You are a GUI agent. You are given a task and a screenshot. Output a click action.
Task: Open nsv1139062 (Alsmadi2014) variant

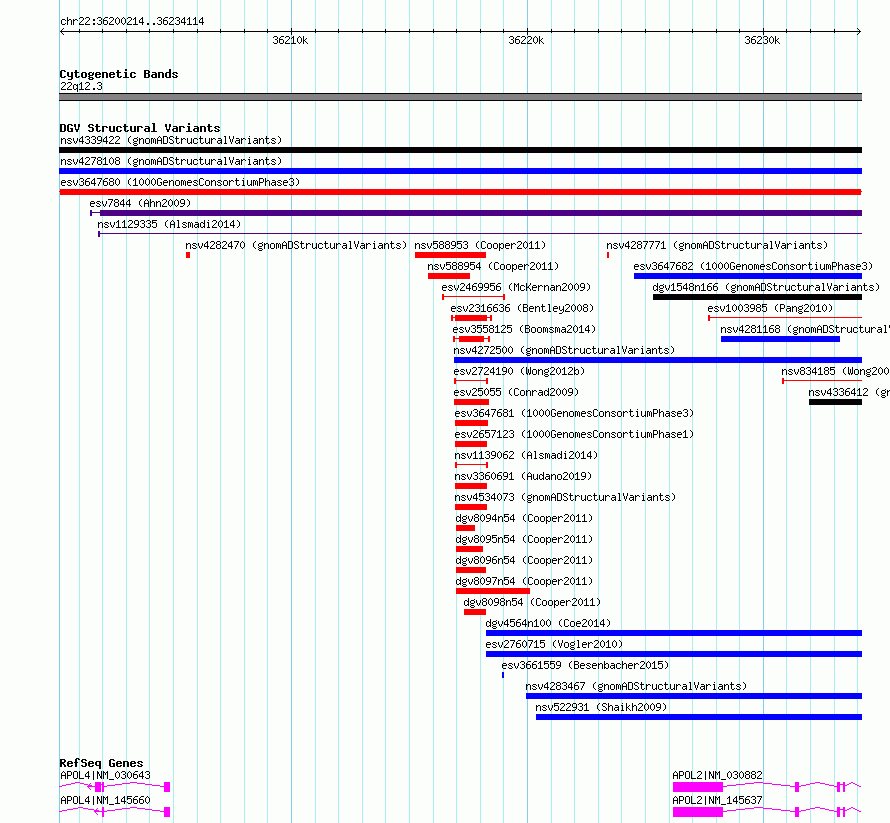pyautogui.click(x=526, y=455)
